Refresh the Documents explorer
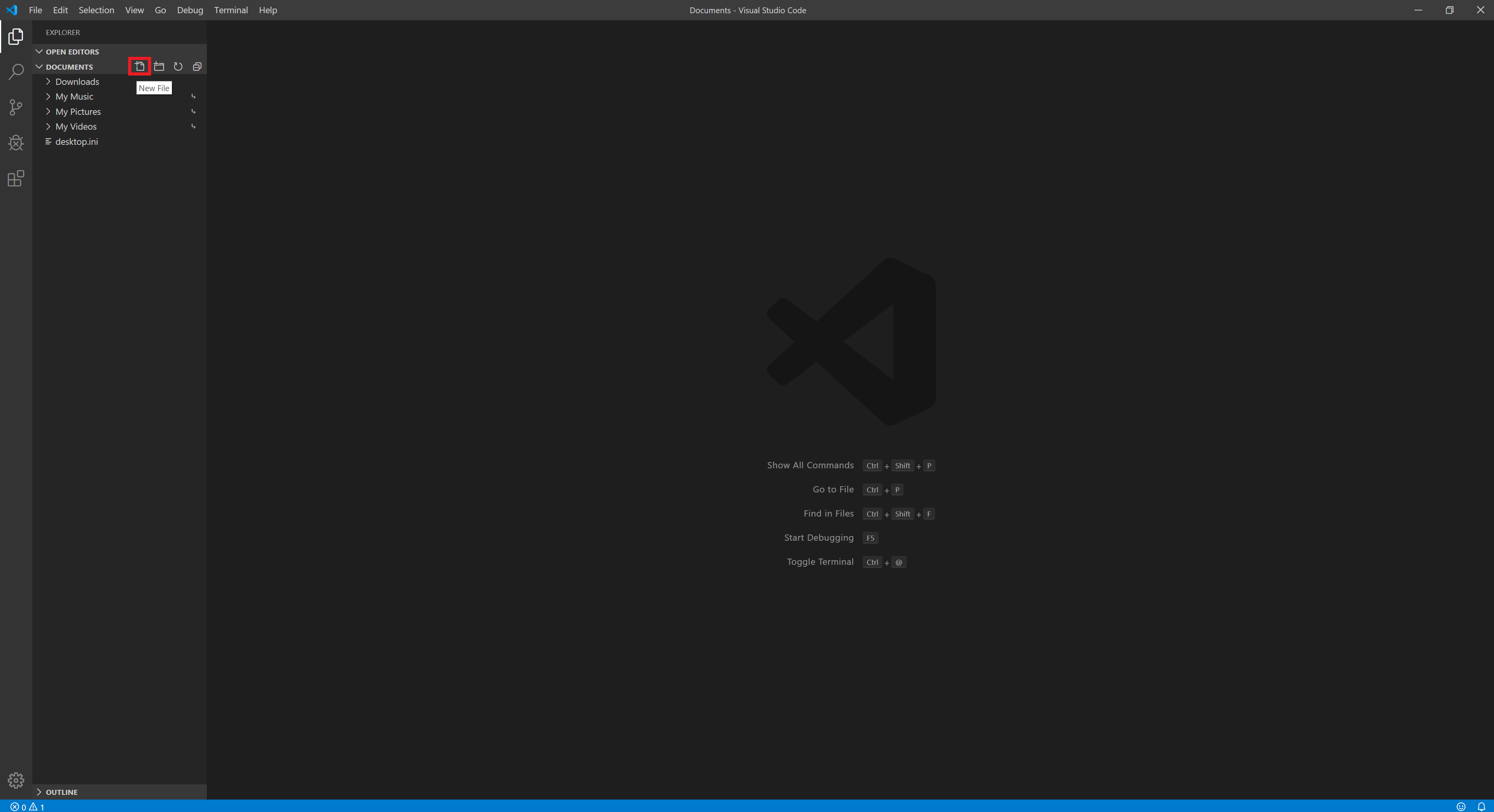The height and width of the screenshot is (812, 1494). pyautogui.click(x=178, y=67)
